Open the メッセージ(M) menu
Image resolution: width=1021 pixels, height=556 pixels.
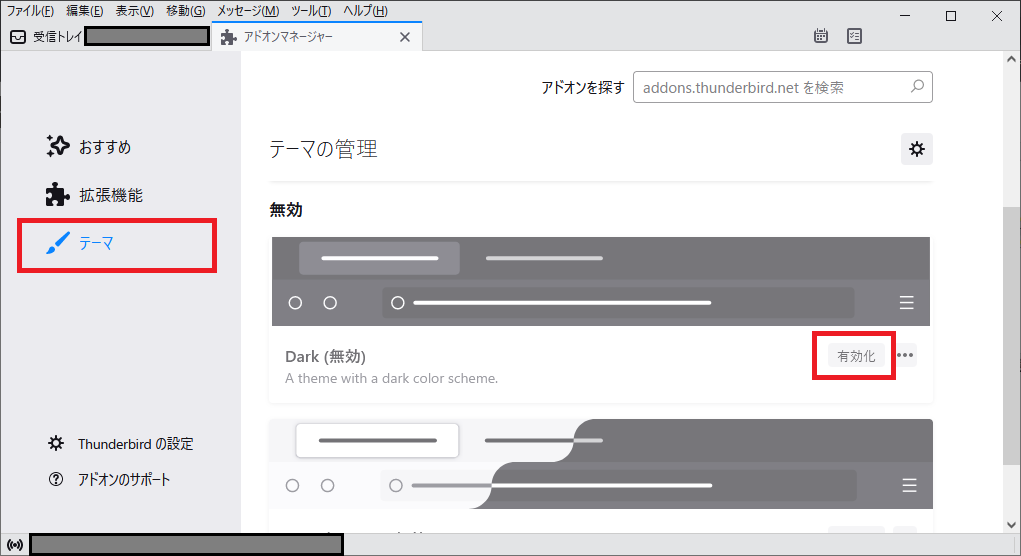tap(248, 10)
